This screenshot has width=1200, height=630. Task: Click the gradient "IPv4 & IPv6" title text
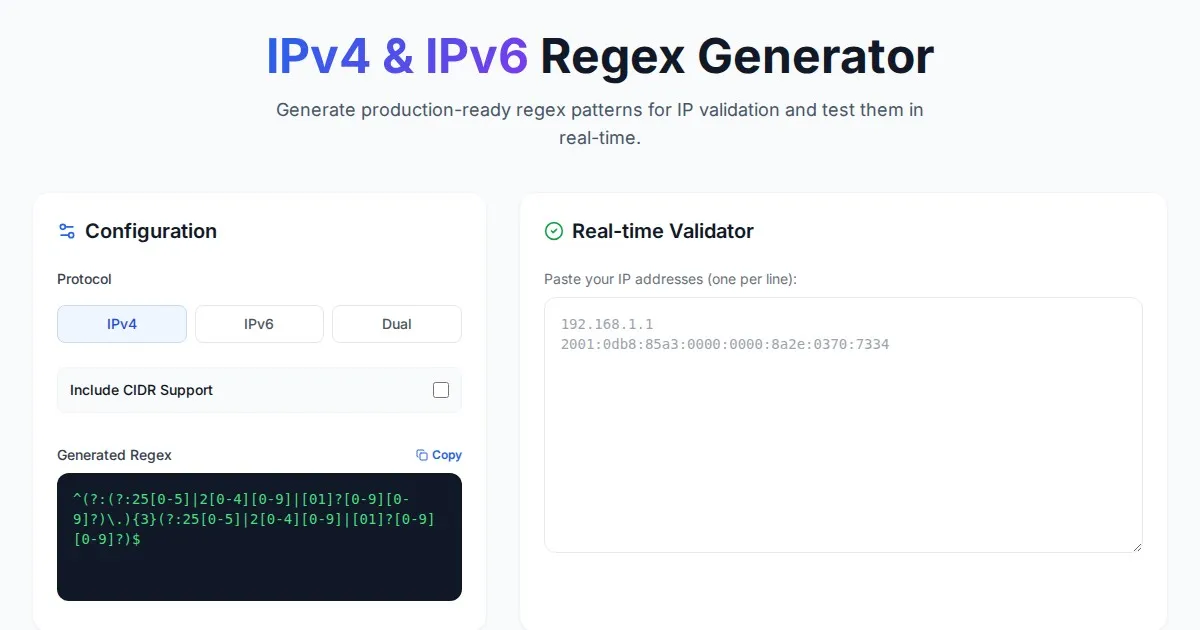pyautogui.click(x=397, y=57)
